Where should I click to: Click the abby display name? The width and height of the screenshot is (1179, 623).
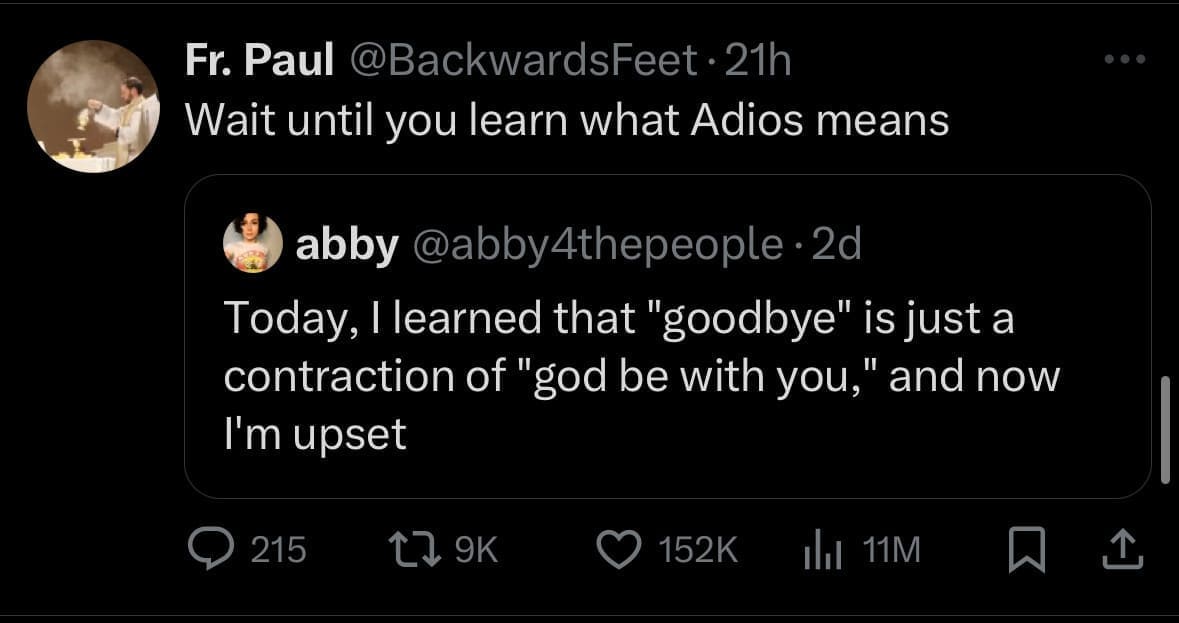click(x=347, y=244)
